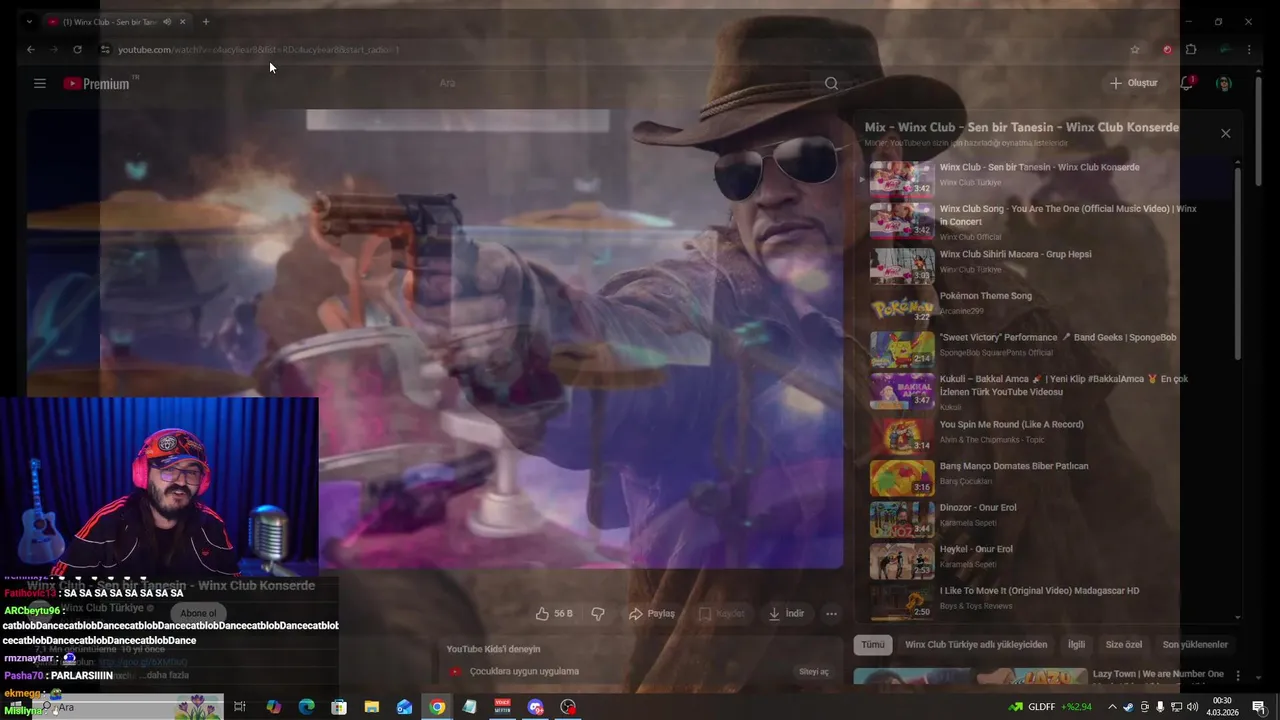Viewport: 1280px width, 720px height.
Task: Click the Chrome address bar URL
Action: (258, 49)
